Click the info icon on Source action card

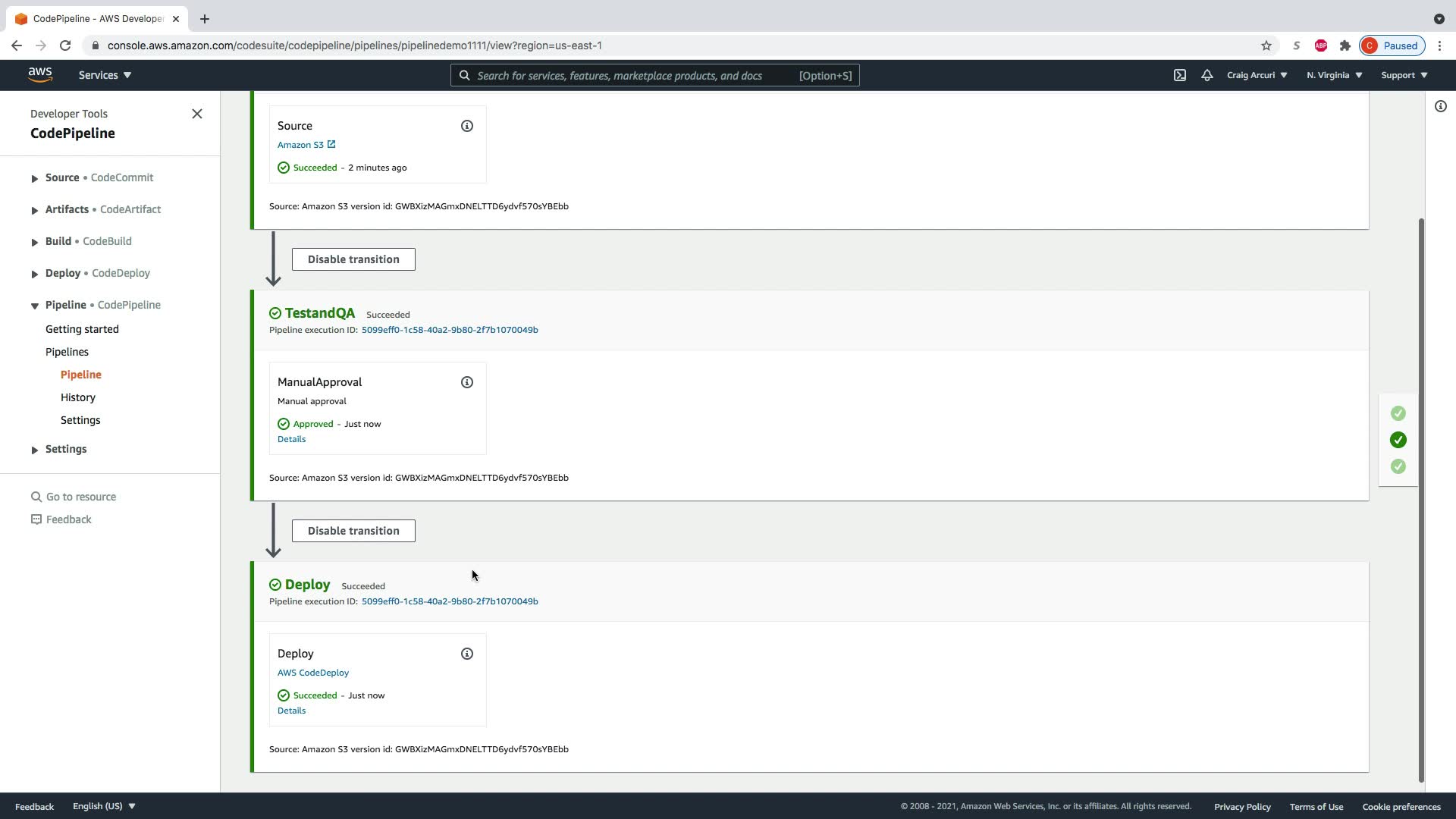pyautogui.click(x=467, y=126)
